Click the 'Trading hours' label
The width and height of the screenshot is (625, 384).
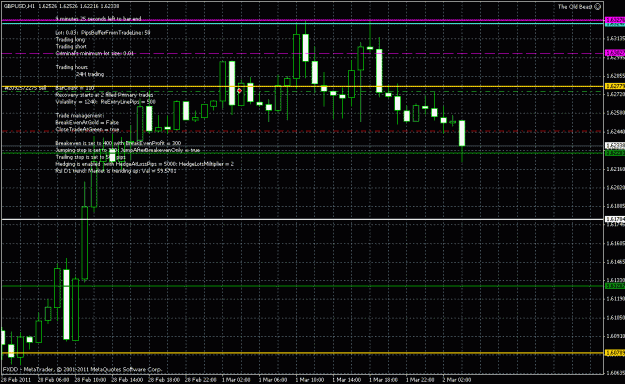click(x=72, y=67)
